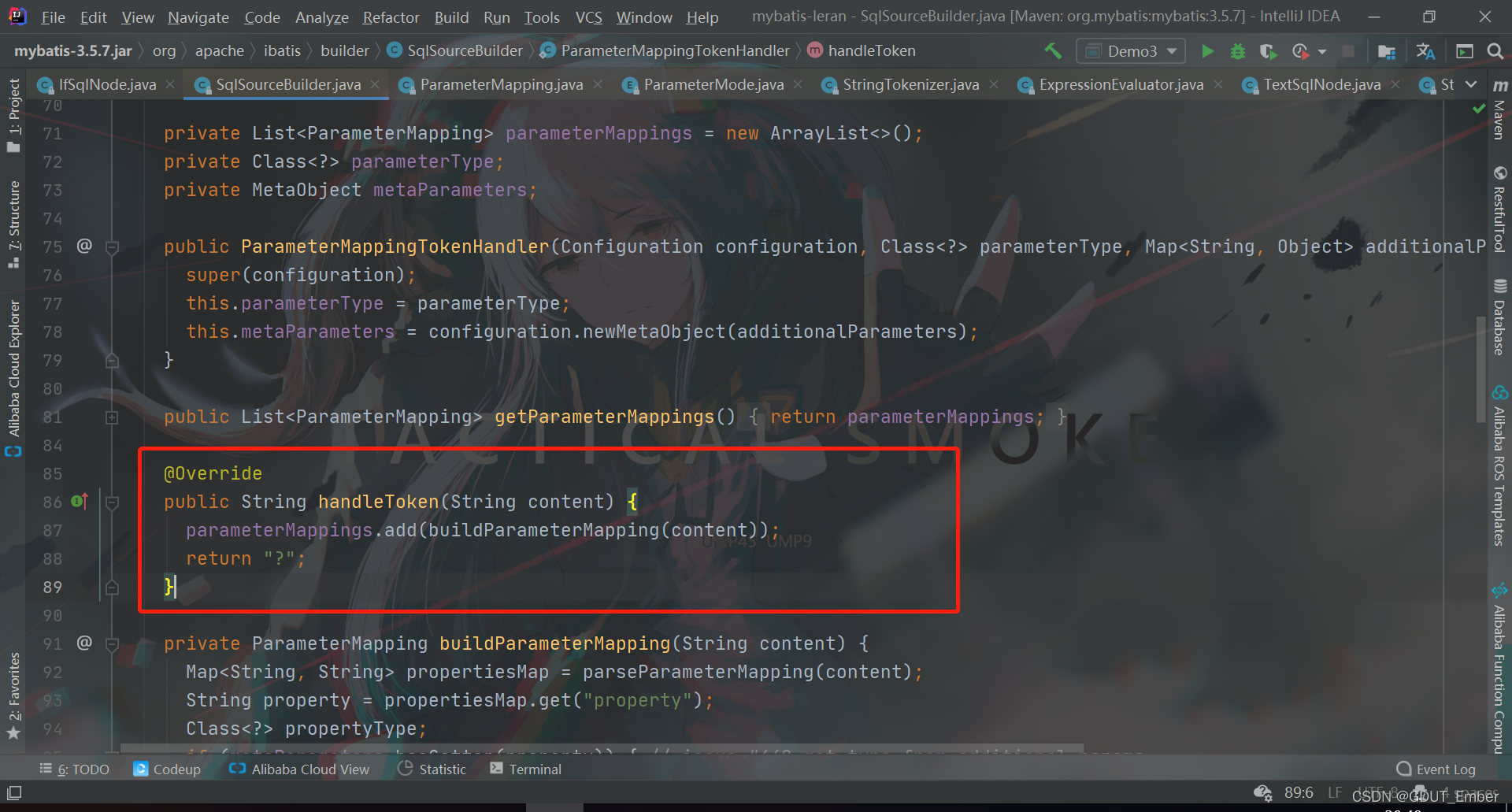Collapse handleToken method fold marker at line 86

(x=112, y=502)
